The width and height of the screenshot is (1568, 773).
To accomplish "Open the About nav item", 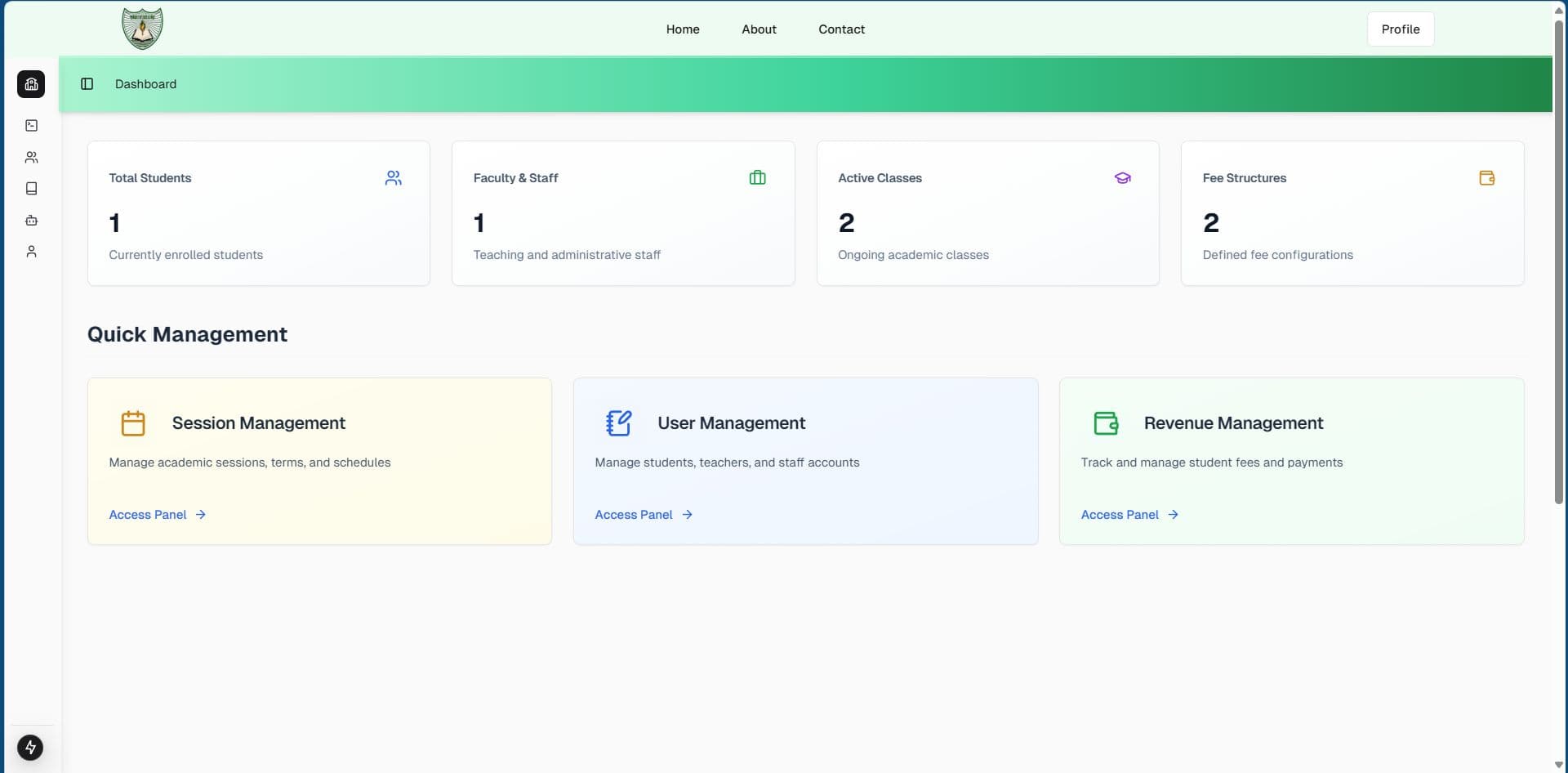I will (x=759, y=29).
